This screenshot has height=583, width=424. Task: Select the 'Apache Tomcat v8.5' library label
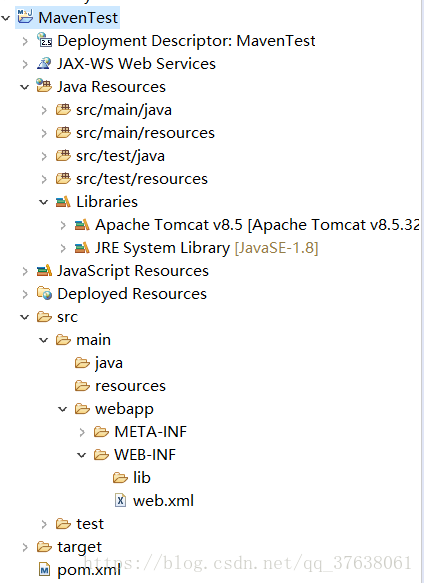pos(257,225)
